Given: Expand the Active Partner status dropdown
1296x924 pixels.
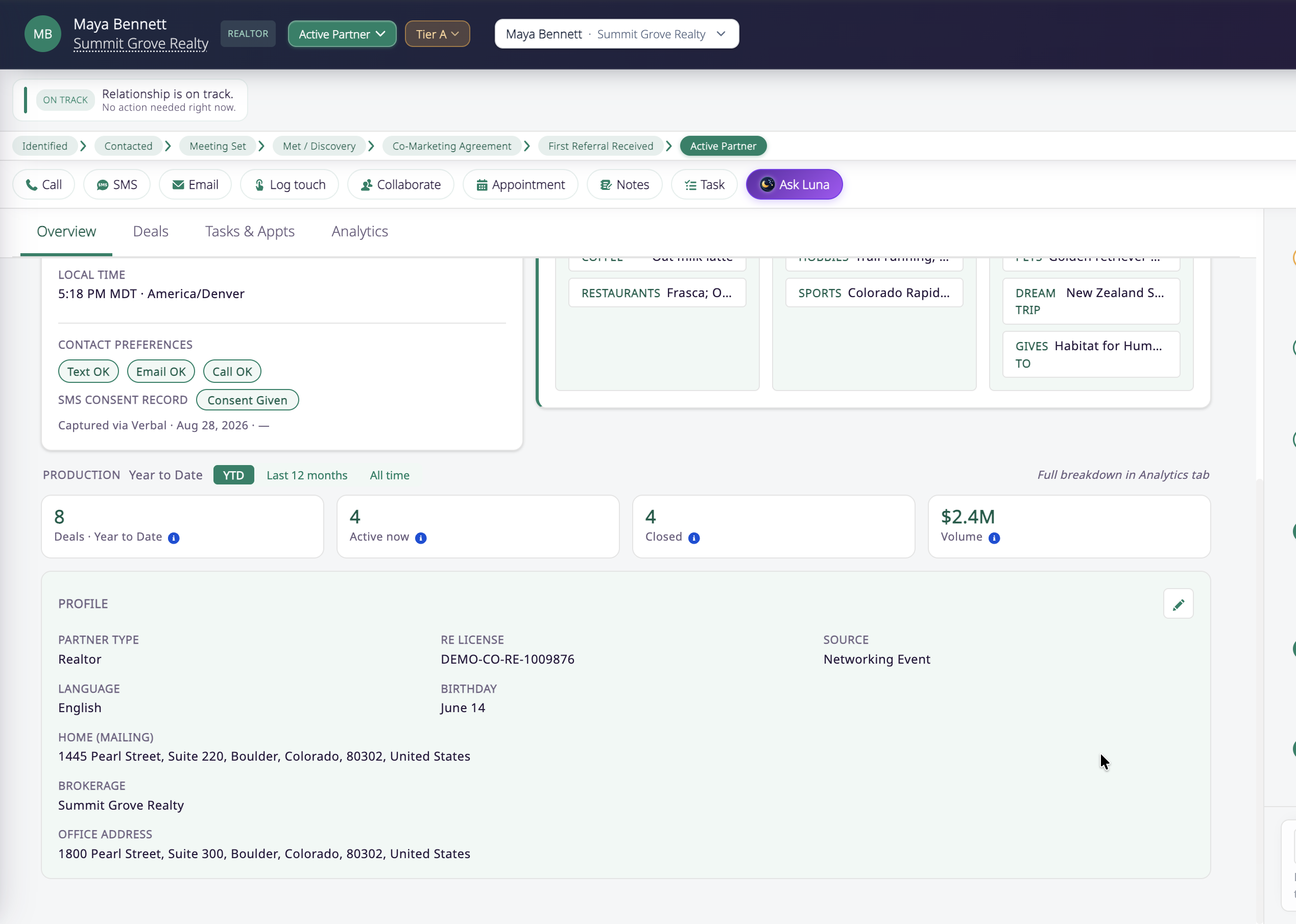Looking at the screenshot, I should [342, 34].
